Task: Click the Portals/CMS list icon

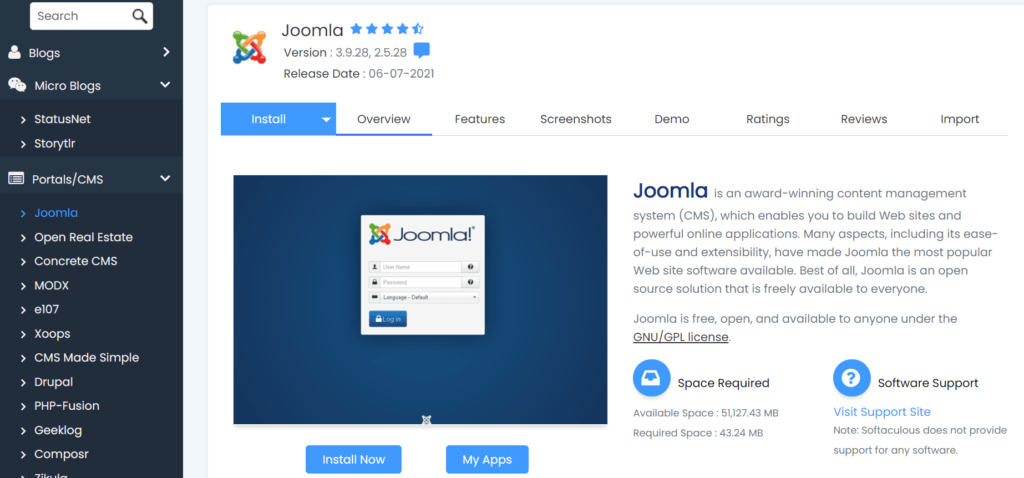Action: pos(16,179)
